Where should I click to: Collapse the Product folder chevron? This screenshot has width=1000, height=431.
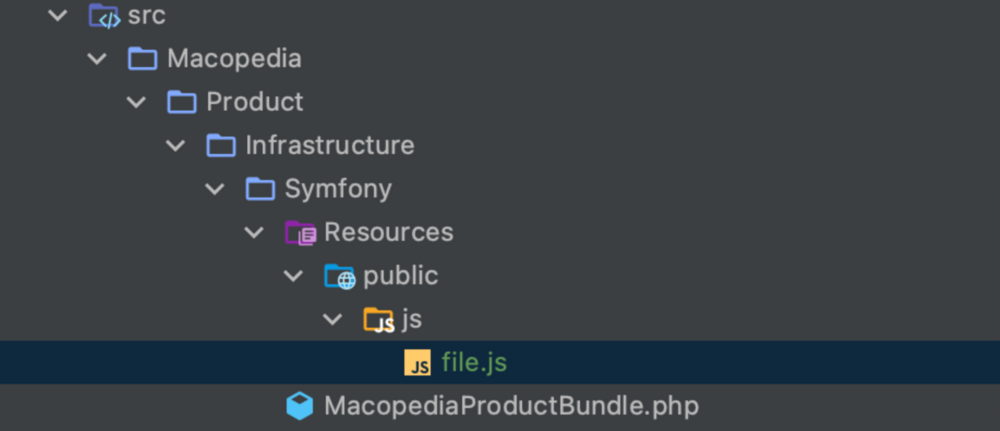(x=136, y=102)
